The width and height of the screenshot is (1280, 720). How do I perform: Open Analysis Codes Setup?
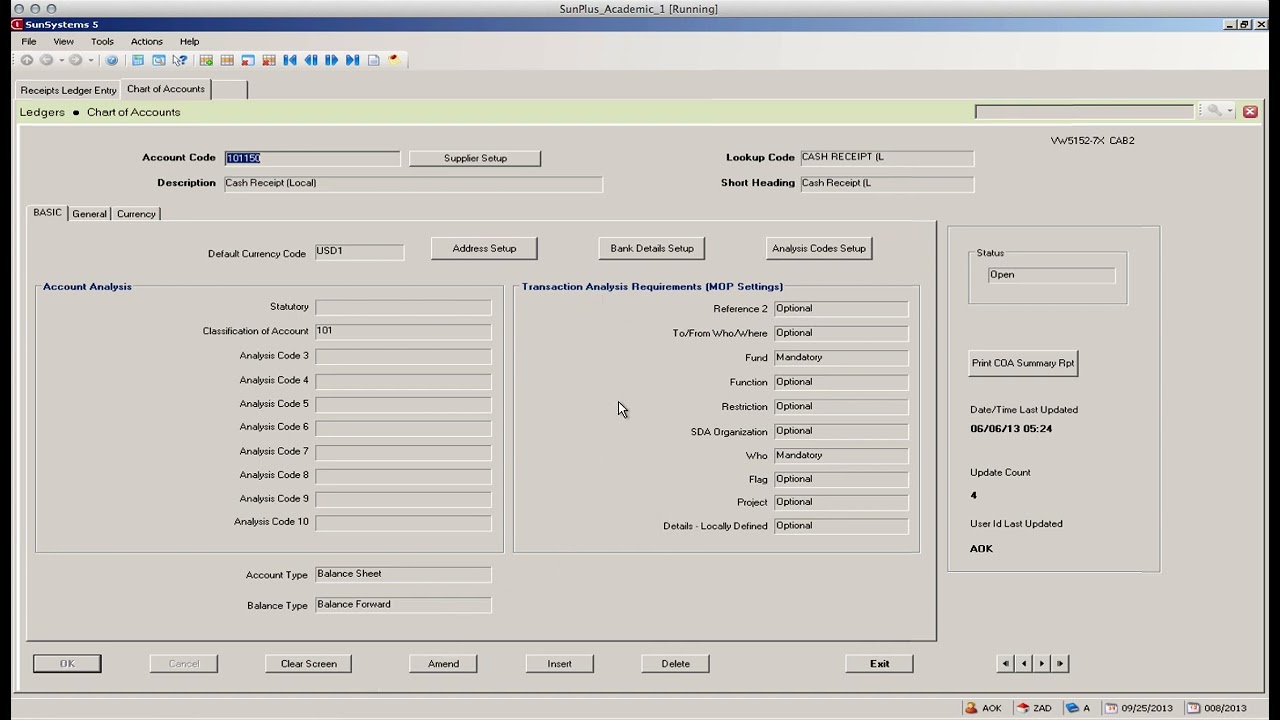819,248
